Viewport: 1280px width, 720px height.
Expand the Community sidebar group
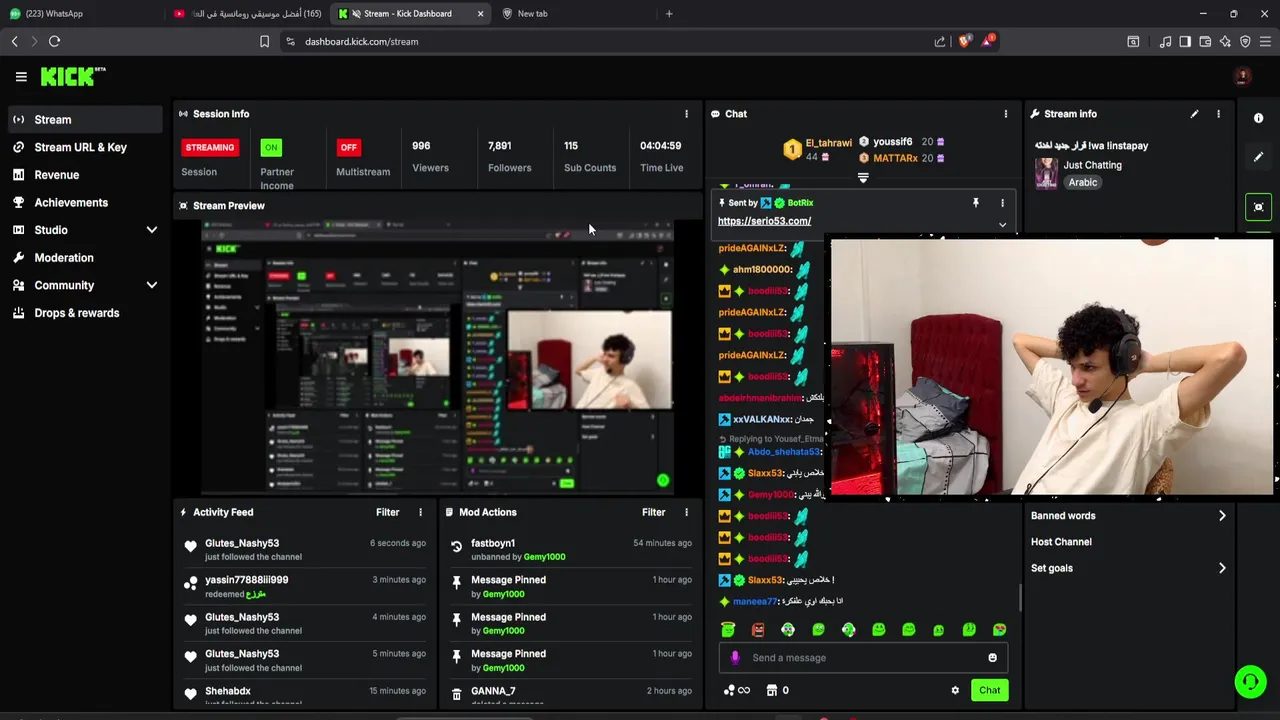[85, 285]
